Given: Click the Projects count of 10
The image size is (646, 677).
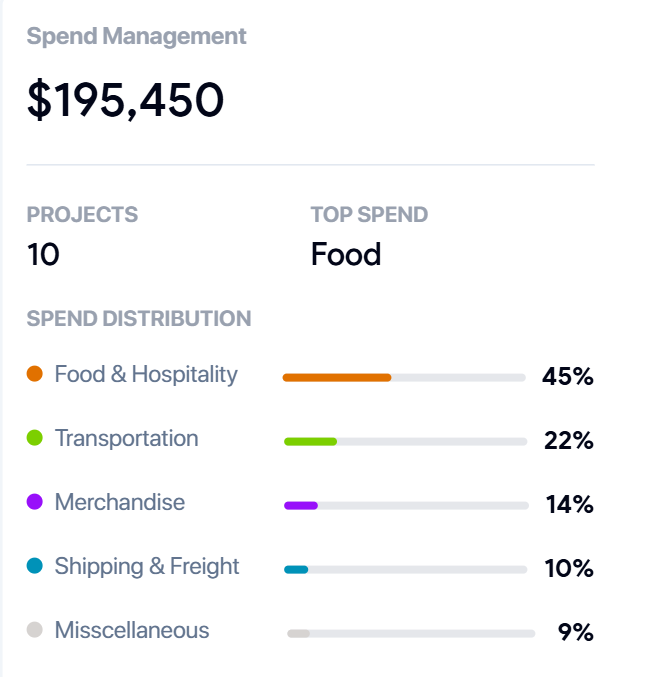Looking at the screenshot, I should click(43, 254).
